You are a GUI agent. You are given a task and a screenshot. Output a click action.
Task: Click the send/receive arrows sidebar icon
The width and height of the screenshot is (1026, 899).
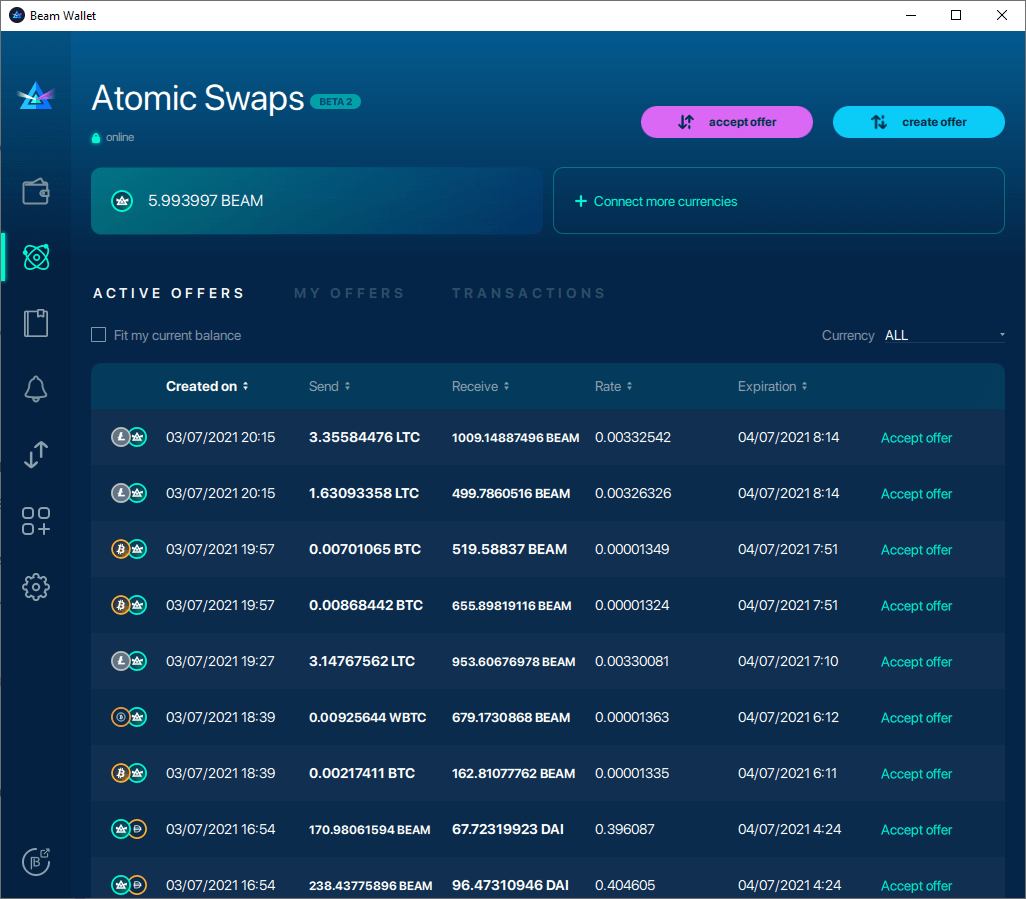pyautogui.click(x=36, y=455)
